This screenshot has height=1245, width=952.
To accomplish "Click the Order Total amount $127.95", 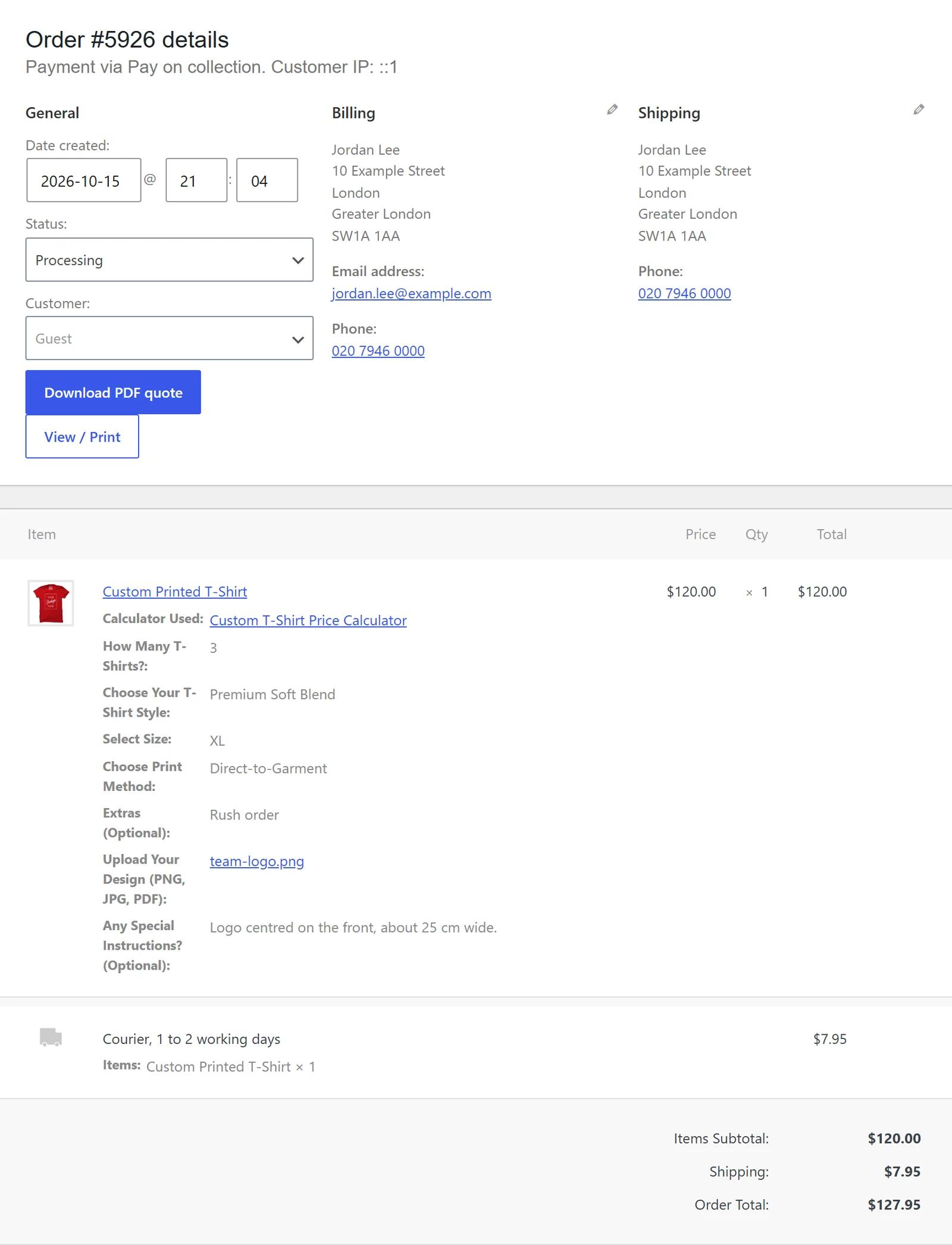I will [894, 1205].
